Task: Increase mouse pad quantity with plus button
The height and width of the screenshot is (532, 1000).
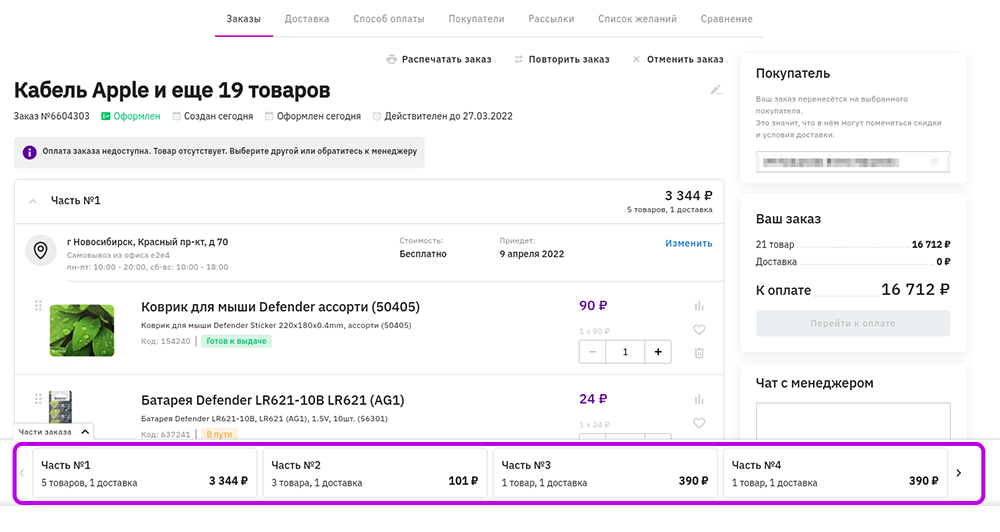Action: [658, 352]
